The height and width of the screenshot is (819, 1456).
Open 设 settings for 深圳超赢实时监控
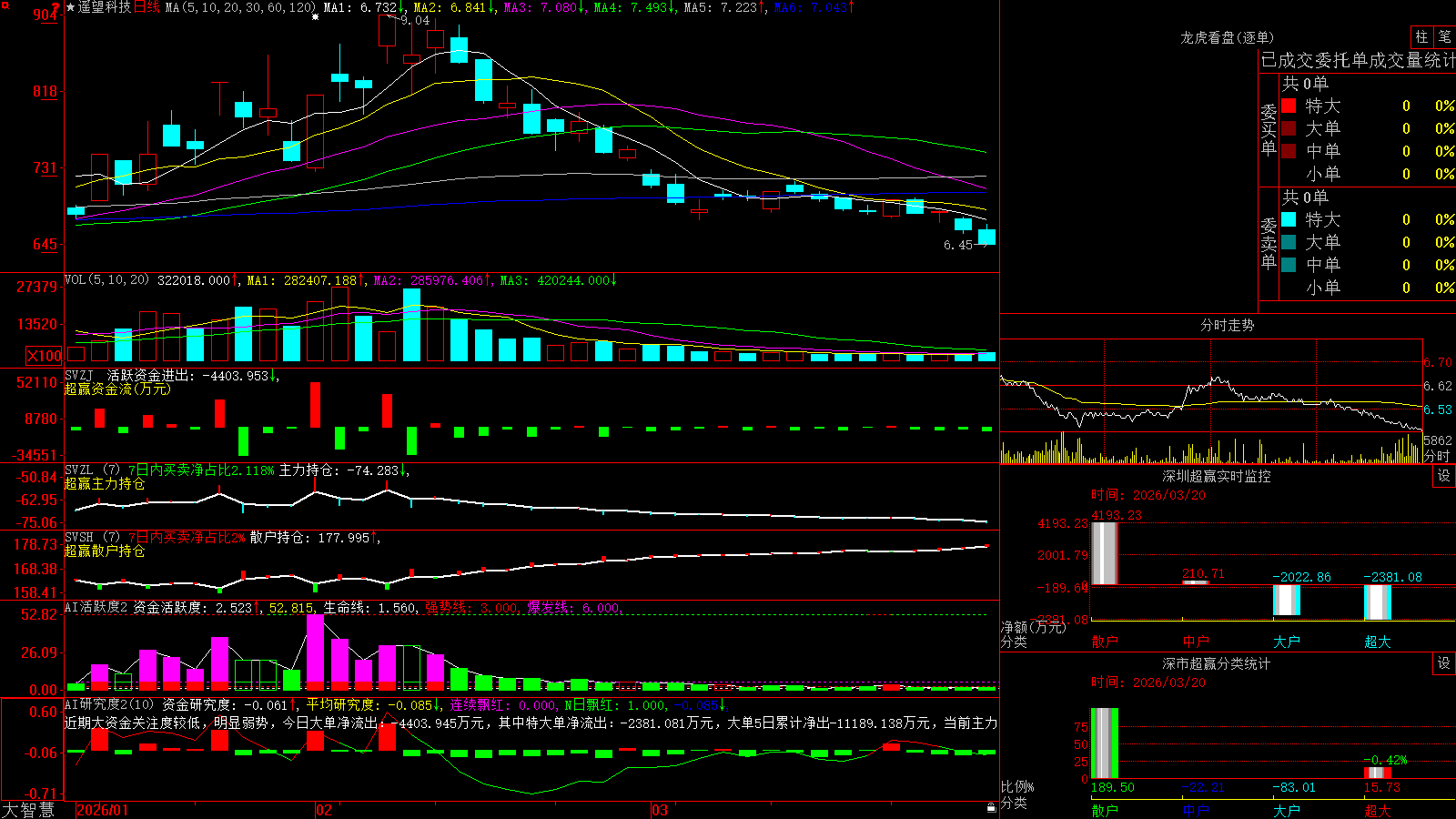[1444, 476]
